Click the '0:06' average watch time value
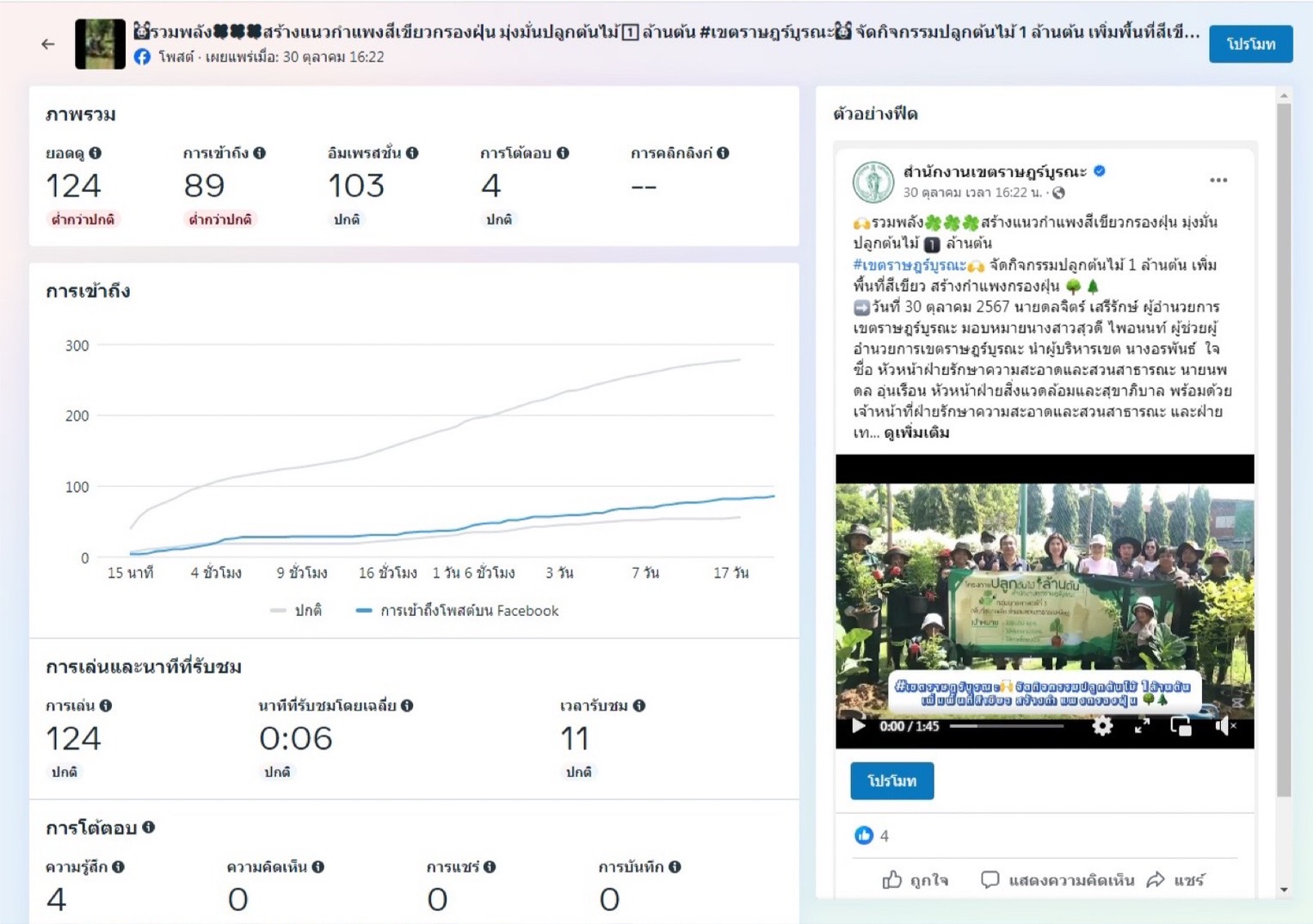 point(296,738)
